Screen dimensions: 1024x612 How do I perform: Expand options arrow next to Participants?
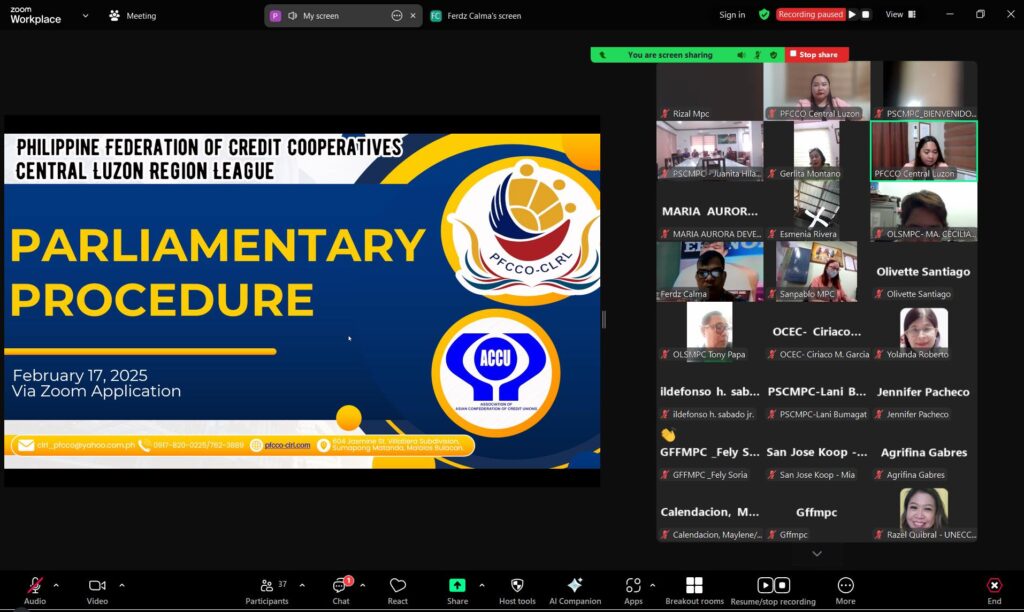click(x=302, y=585)
